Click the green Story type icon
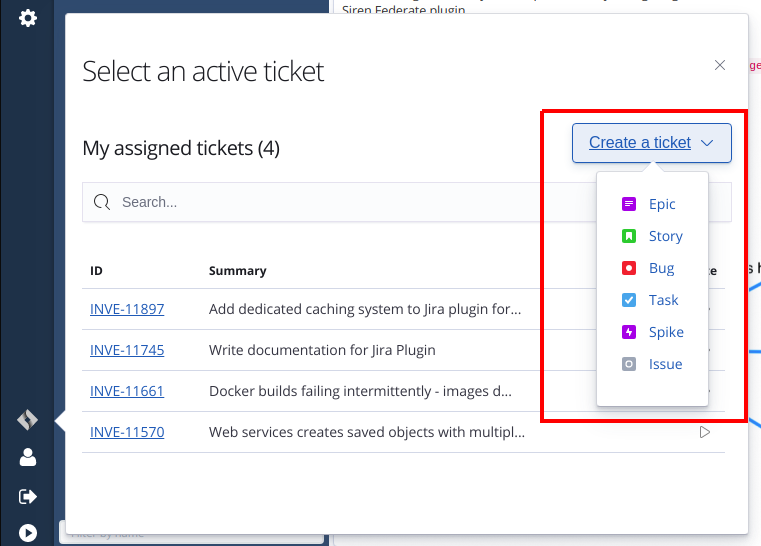 [629, 236]
